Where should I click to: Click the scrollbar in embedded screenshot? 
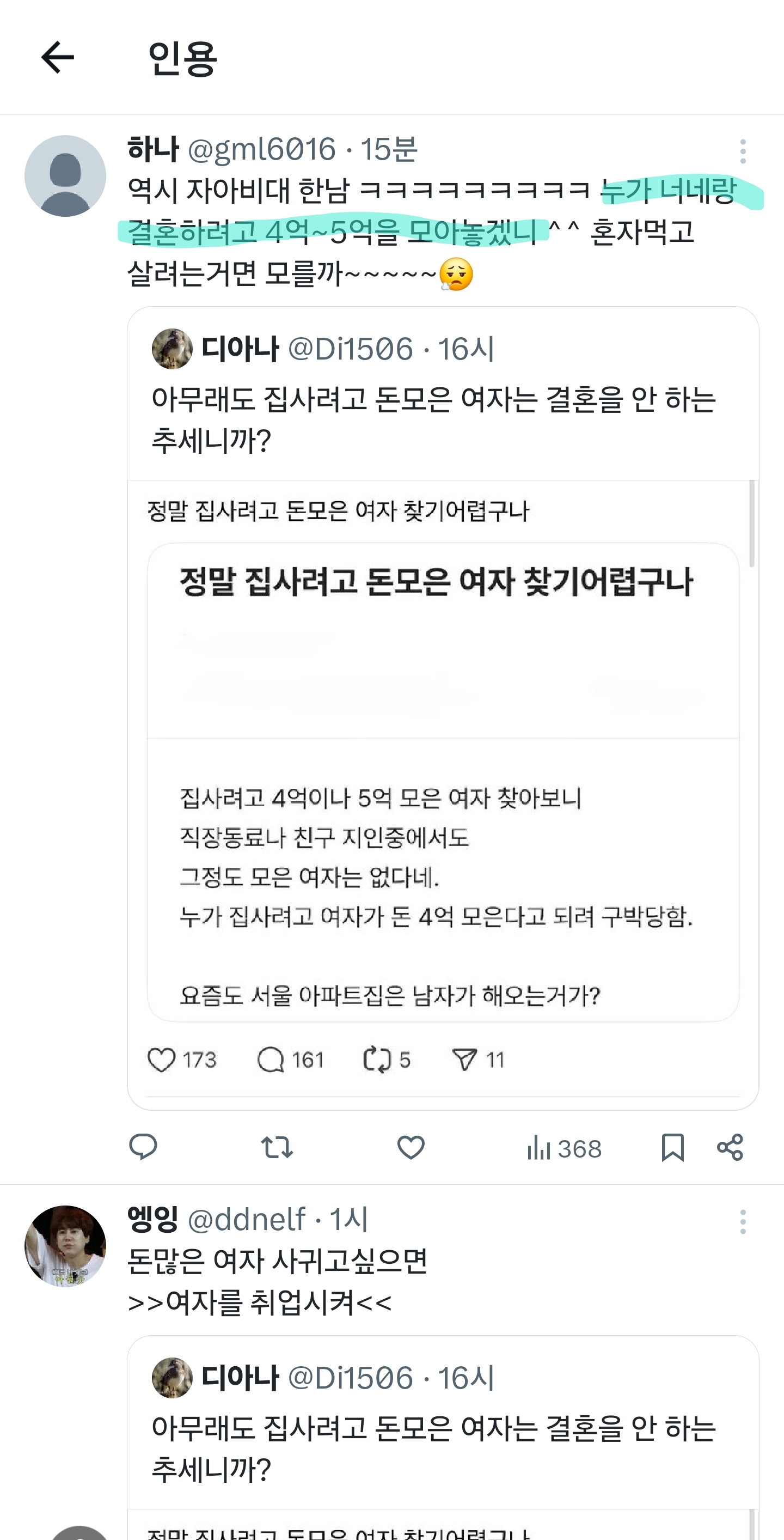click(x=751, y=524)
